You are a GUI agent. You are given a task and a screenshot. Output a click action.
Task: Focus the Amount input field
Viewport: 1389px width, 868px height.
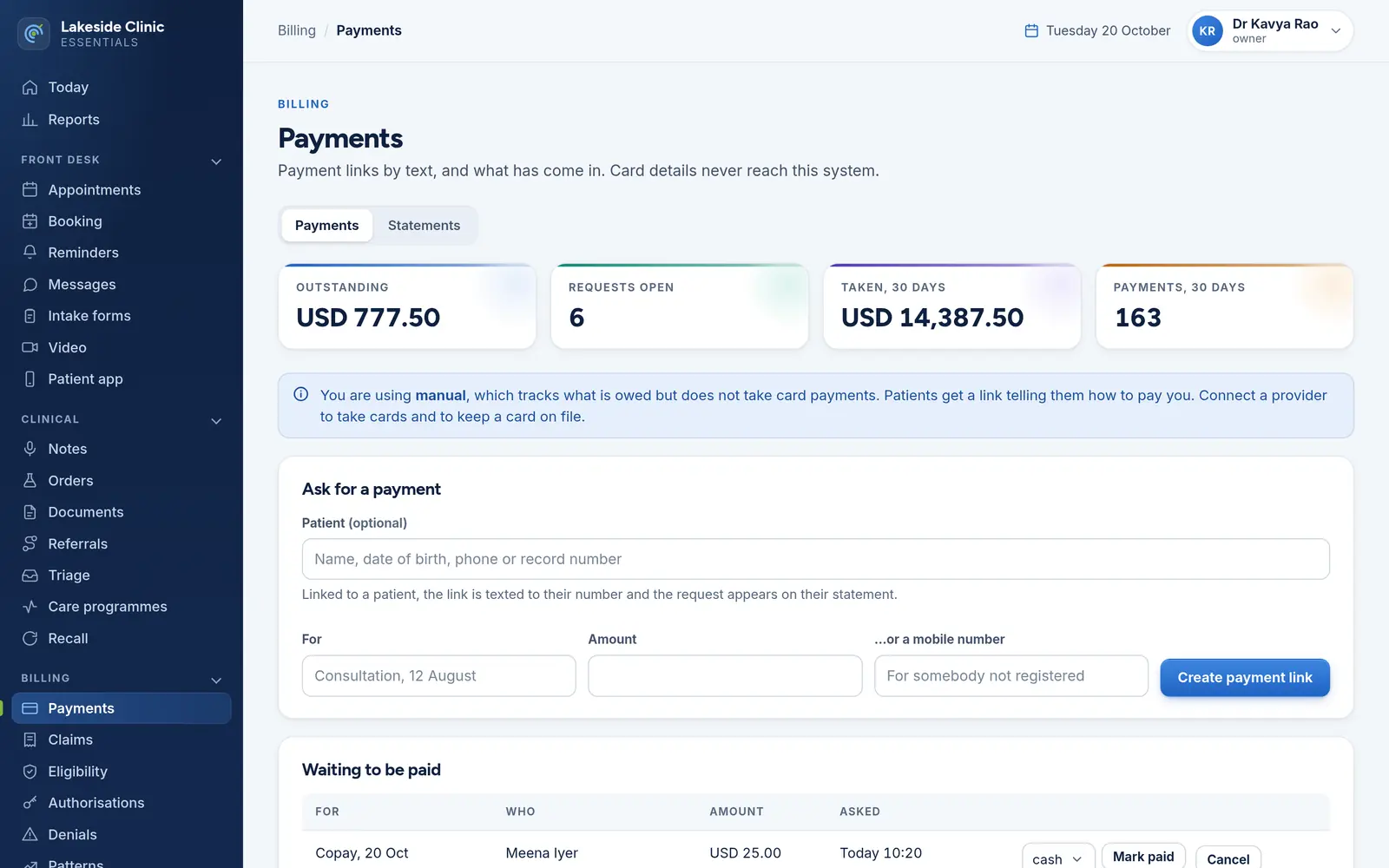tap(725, 676)
